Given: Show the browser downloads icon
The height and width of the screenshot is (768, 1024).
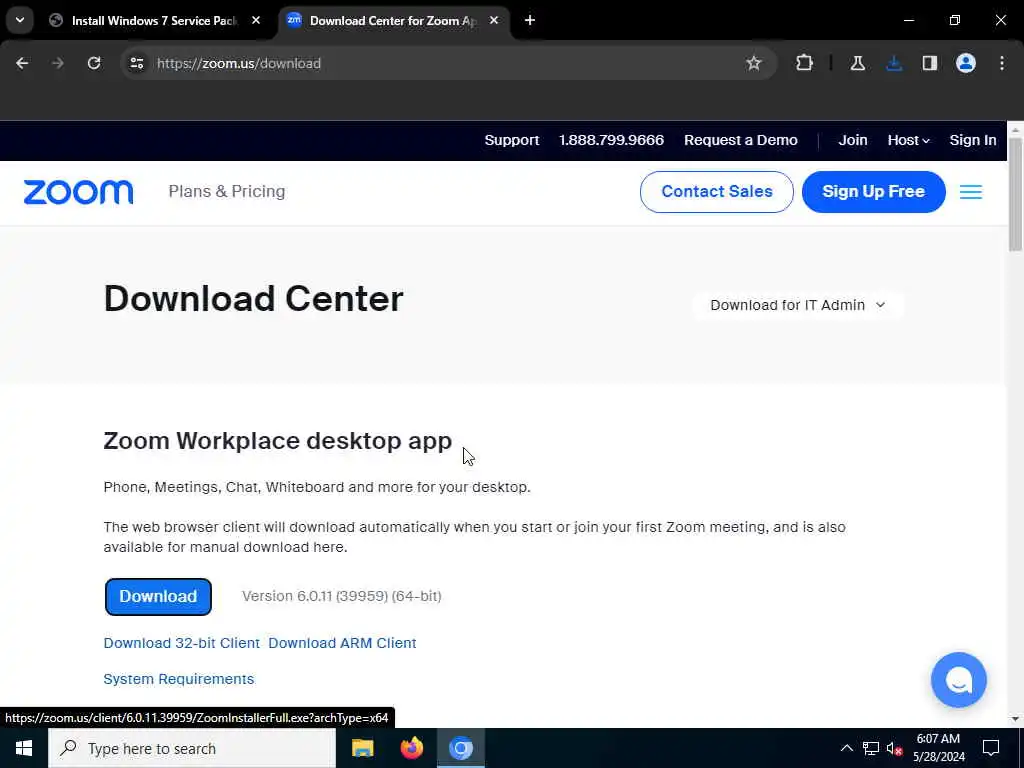Looking at the screenshot, I should coord(894,63).
